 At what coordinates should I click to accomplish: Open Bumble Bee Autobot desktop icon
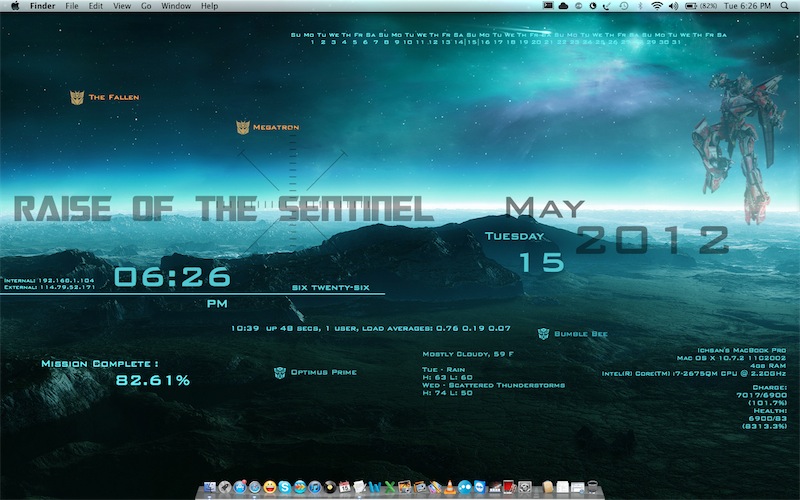click(x=572, y=334)
